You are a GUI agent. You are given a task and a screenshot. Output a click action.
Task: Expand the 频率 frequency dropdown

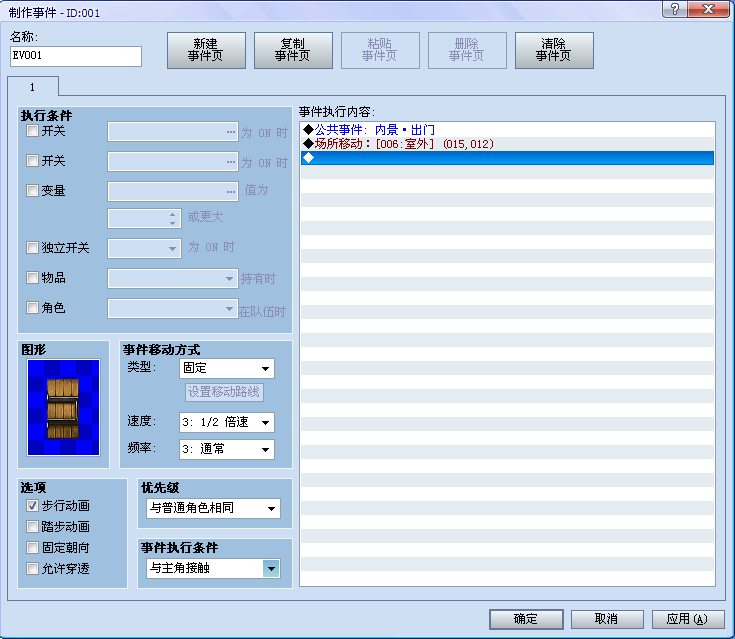point(226,449)
